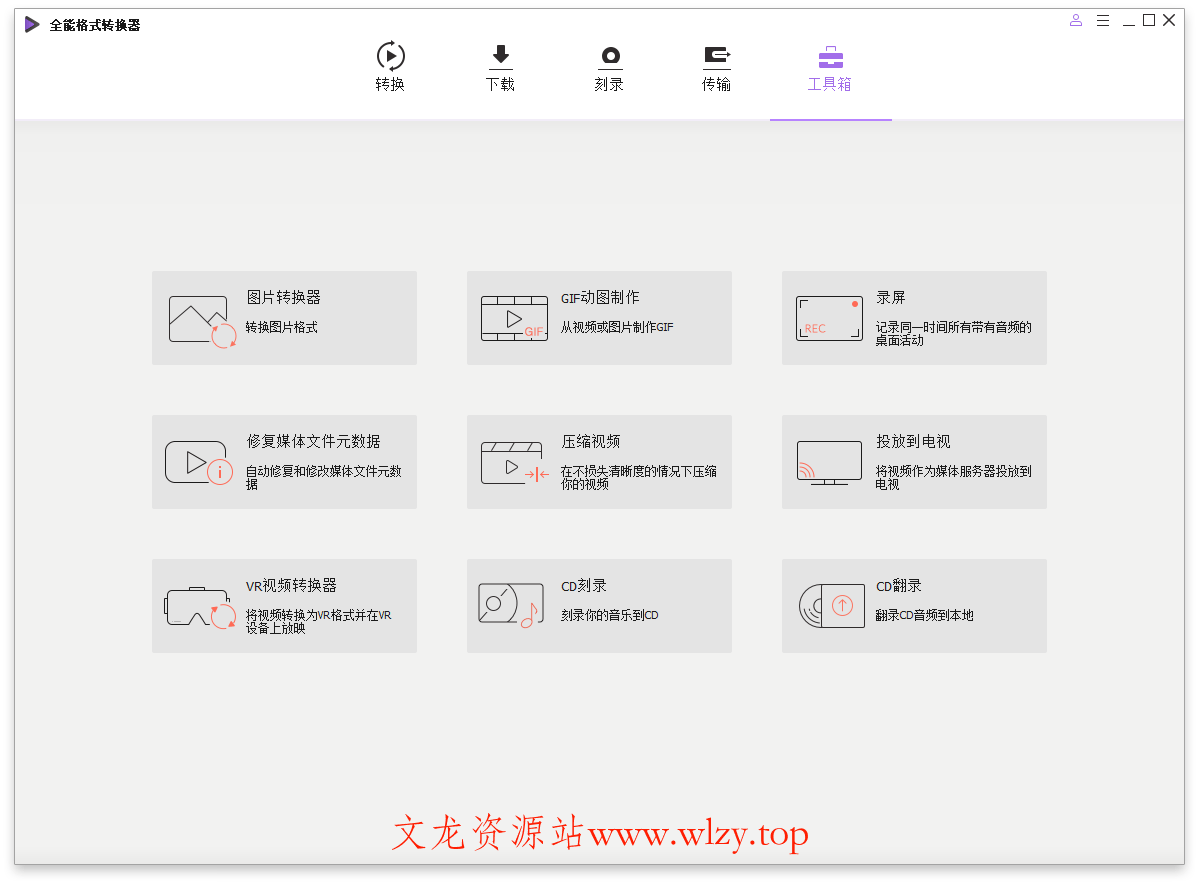Open the 图片转换器 image converter tool
1199x888 pixels.
(284, 317)
